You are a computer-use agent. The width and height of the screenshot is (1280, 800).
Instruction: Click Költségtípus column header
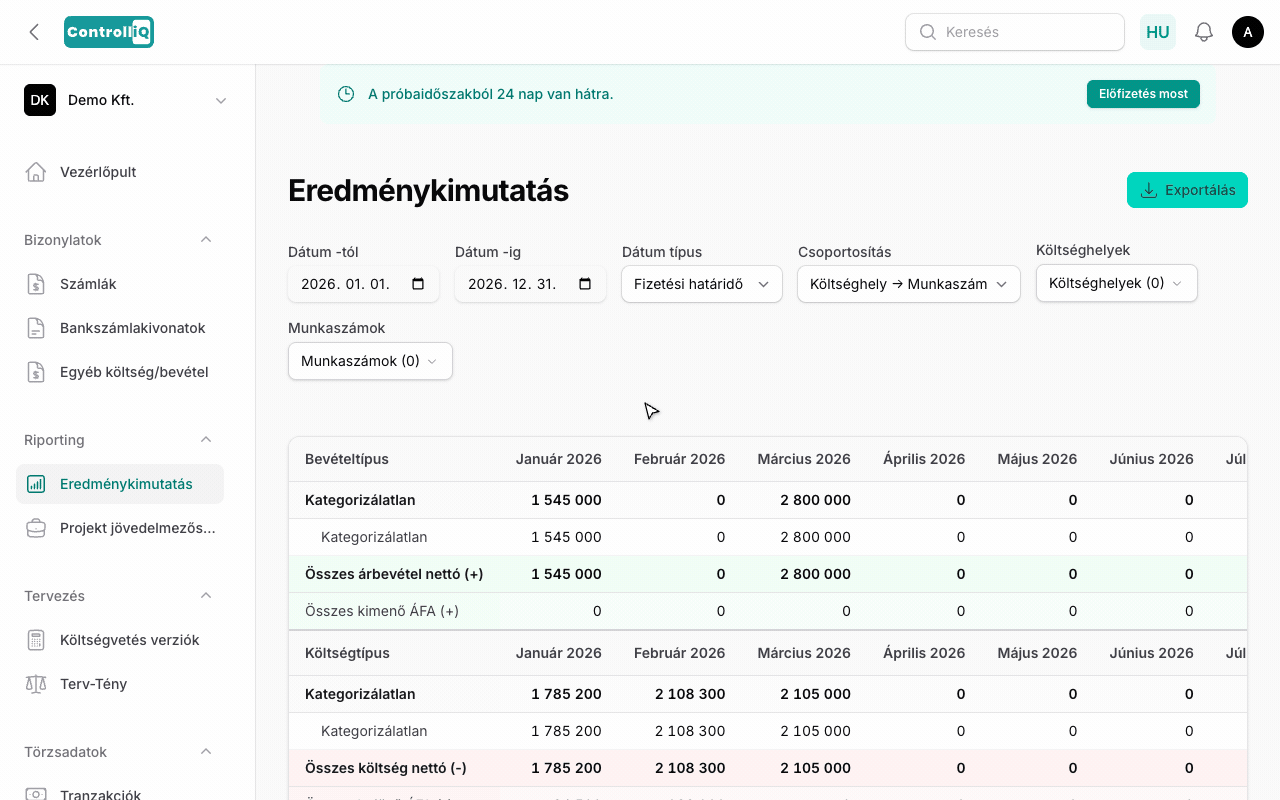[x=347, y=653]
